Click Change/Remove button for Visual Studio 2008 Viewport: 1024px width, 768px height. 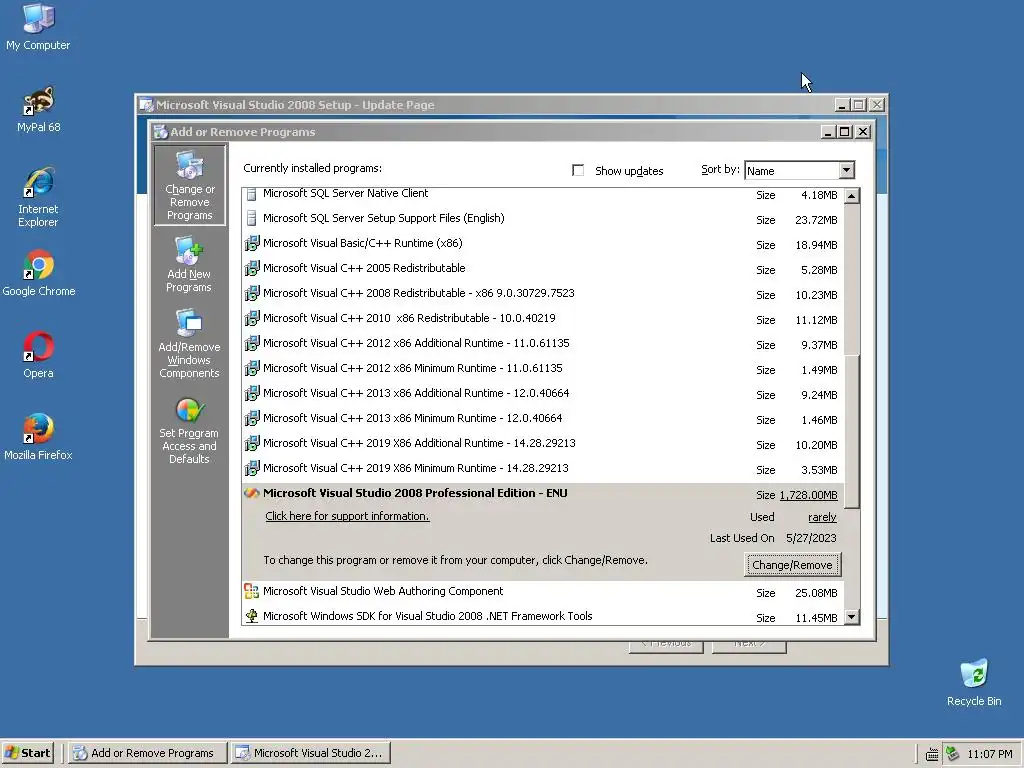click(x=792, y=565)
